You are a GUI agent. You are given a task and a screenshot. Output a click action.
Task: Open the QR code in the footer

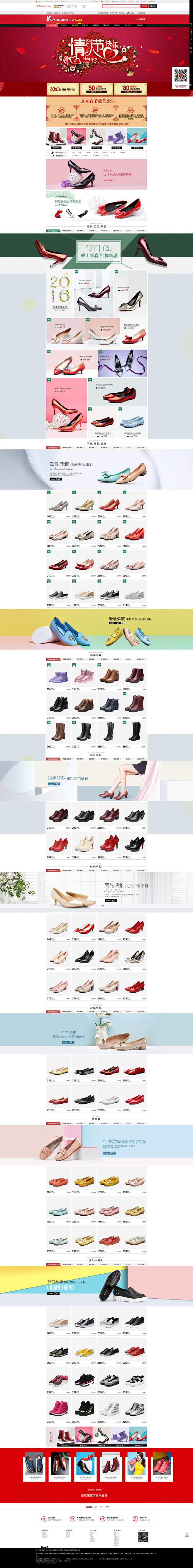pyautogui.click(x=143, y=1538)
